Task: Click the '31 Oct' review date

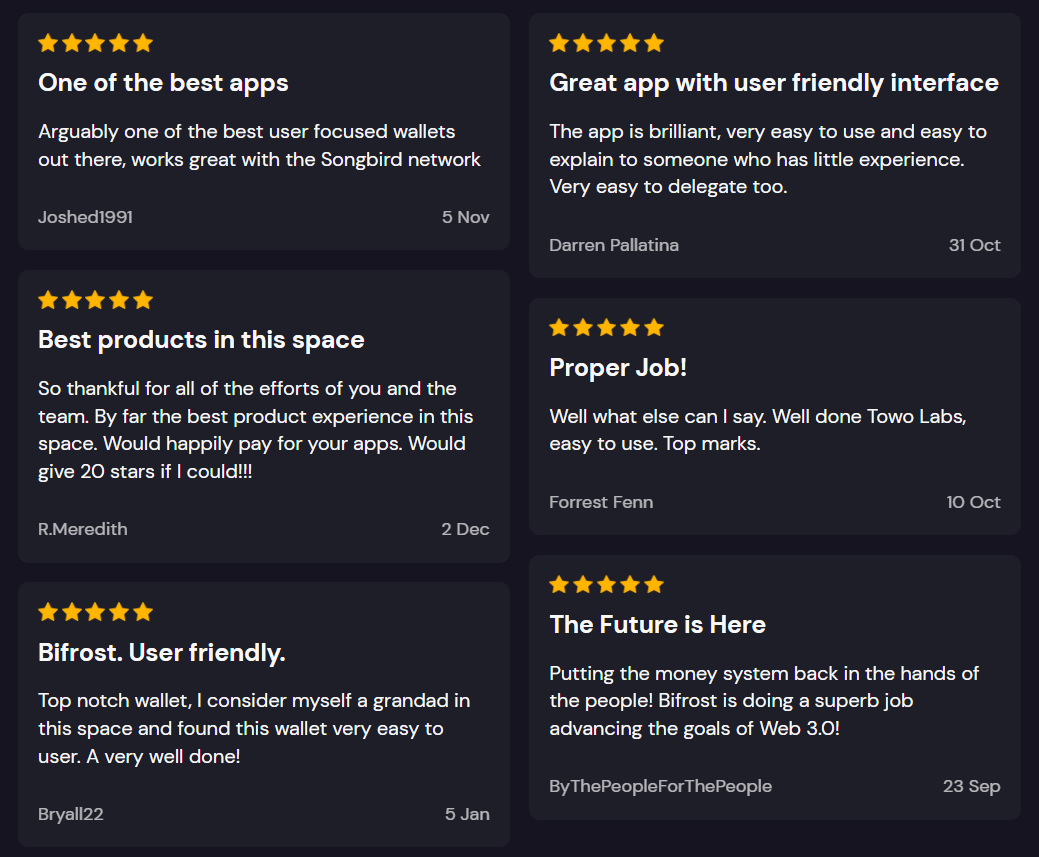Action: click(975, 245)
